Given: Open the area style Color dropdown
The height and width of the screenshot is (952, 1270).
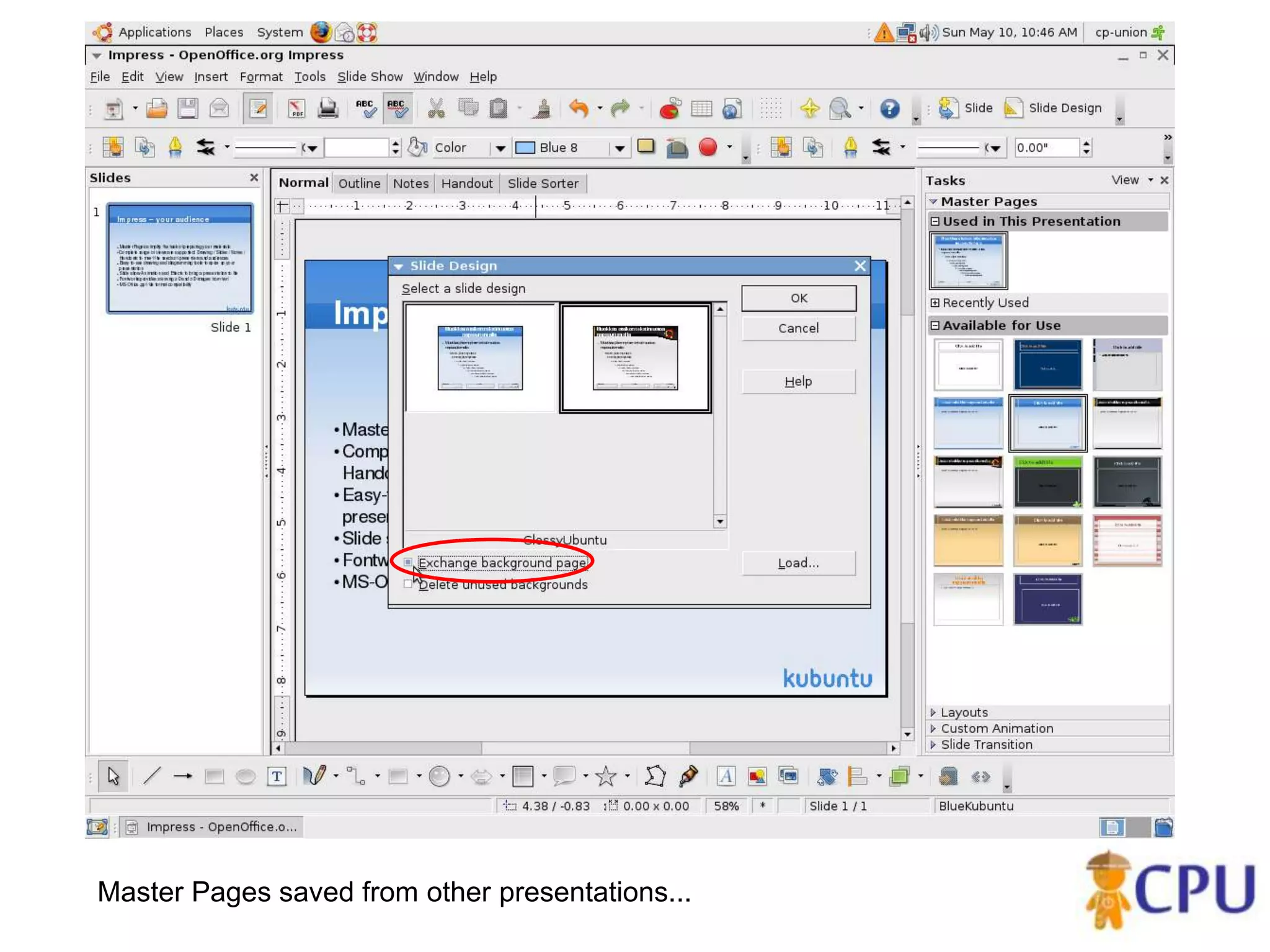Looking at the screenshot, I should point(500,148).
